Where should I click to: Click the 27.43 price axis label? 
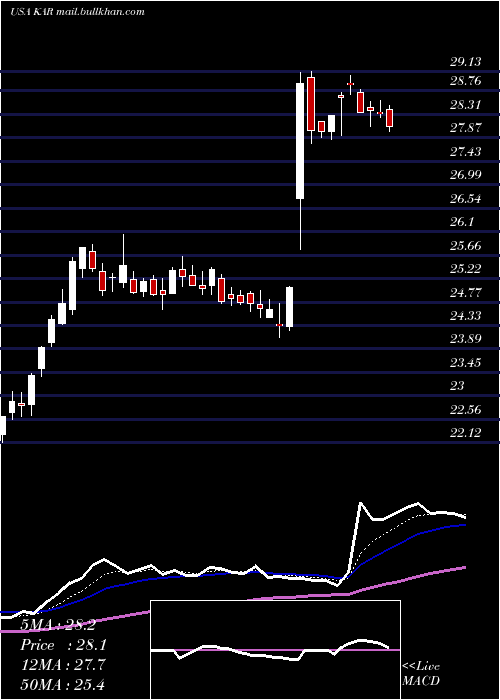pyautogui.click(x=465, y=152)
